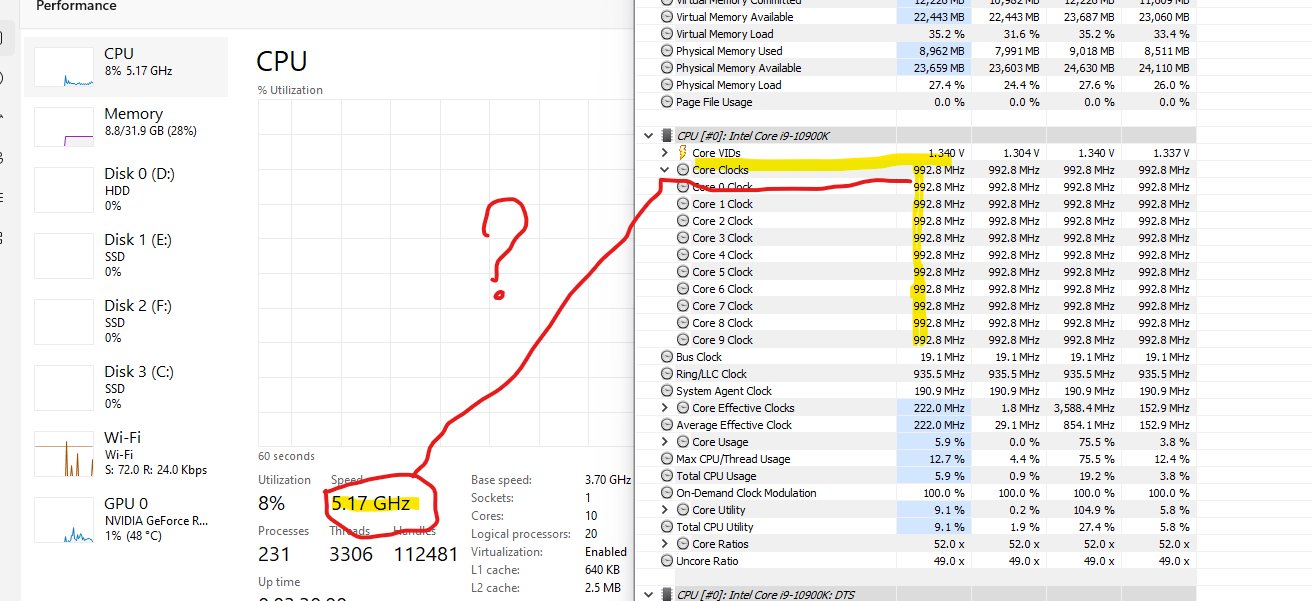Click the 854.1 MHz average effective value
This screenshot has width=1312, height=601.
(1089, 425)
